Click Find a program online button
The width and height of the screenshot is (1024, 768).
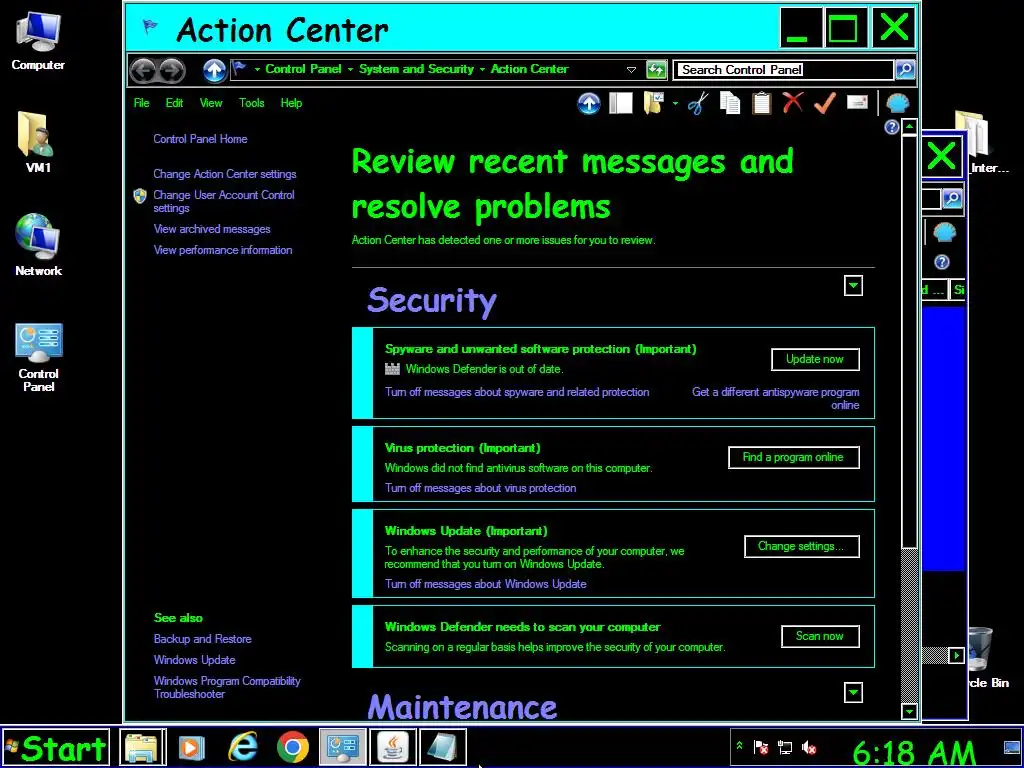793,458
